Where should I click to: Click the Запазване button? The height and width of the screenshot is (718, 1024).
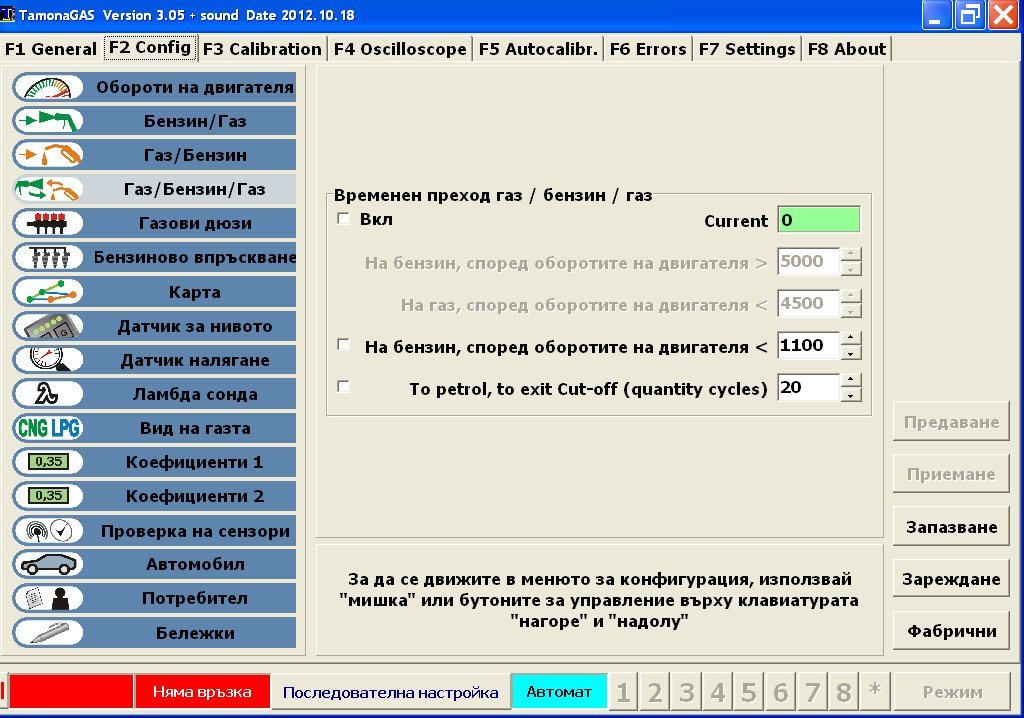coord(951,527)
